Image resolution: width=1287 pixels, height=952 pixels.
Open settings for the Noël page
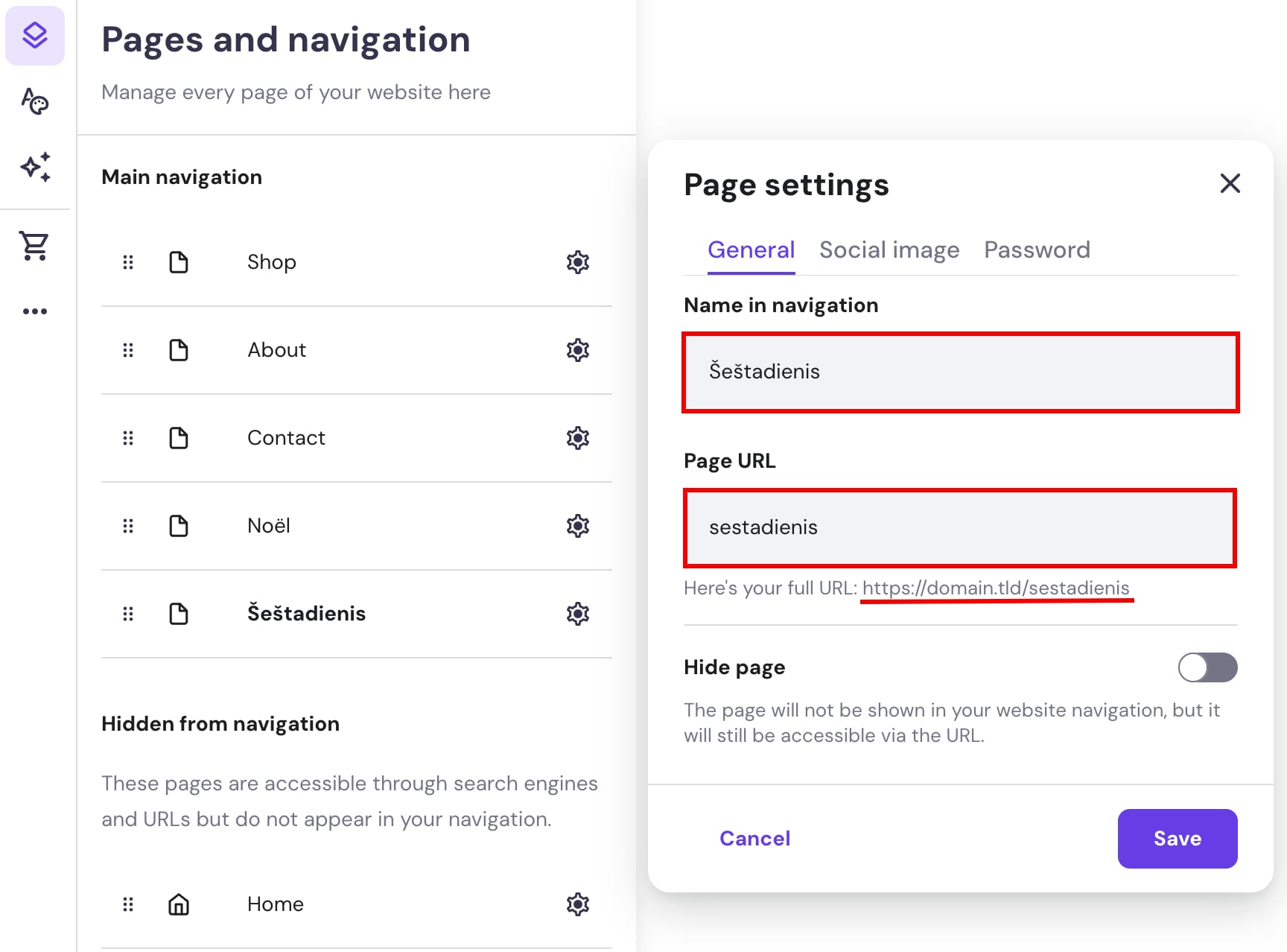577,525
